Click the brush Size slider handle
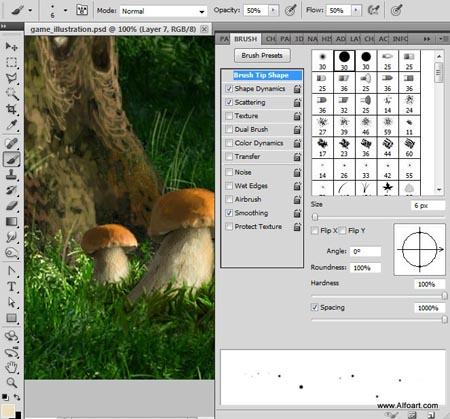The image size is (450, 419). tap(315, 217)
